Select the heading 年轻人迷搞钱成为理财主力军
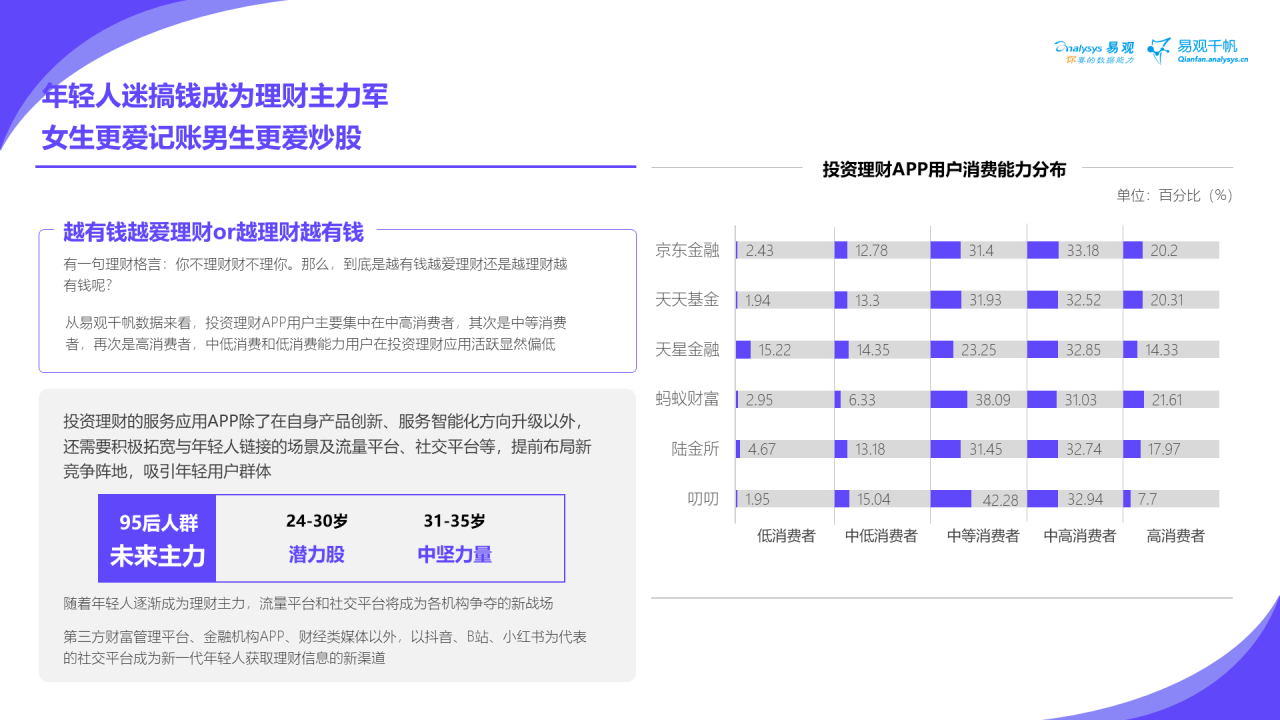Screen dimensions: 1280x720 click(x=215, y=97)
